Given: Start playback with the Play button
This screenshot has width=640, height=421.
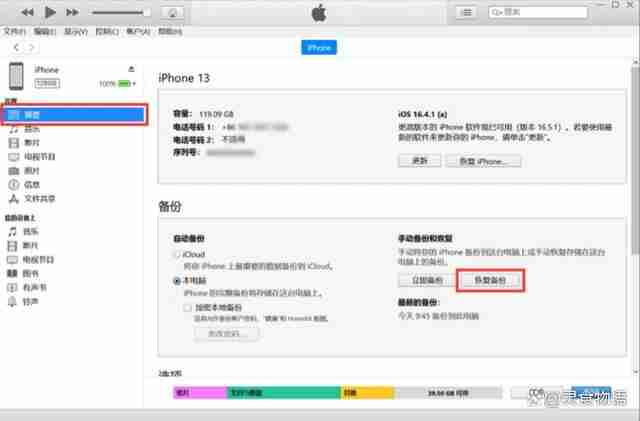Looking at the screenshot, I should pos(50,12).
